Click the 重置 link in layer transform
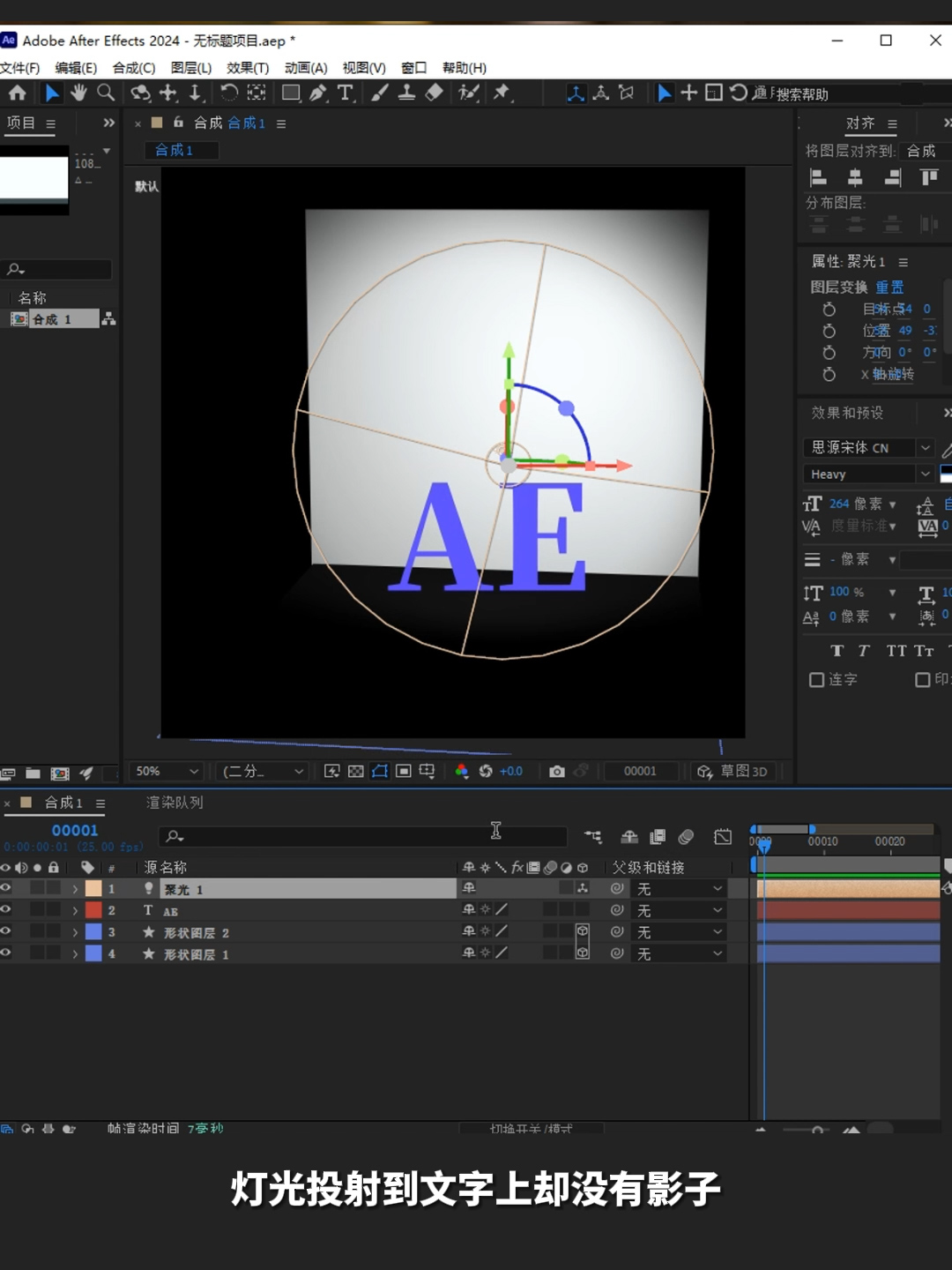Image resolution: width=952 pixels, height=1270 pixels. pos(889,288)
